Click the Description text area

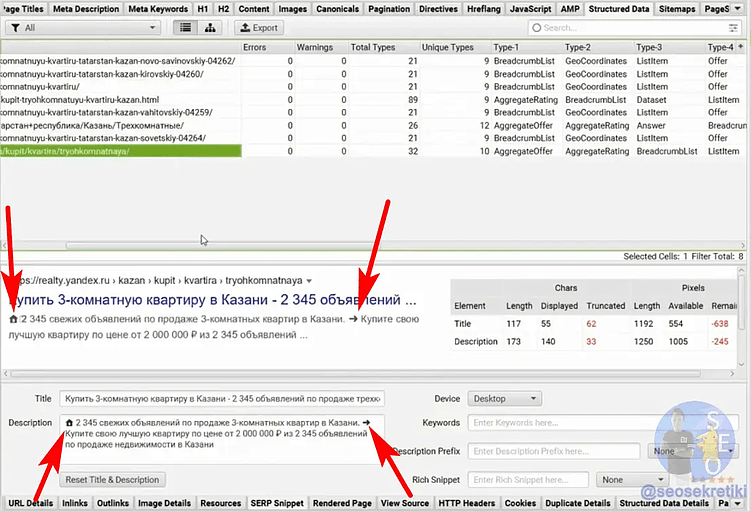tap(222, 439)
